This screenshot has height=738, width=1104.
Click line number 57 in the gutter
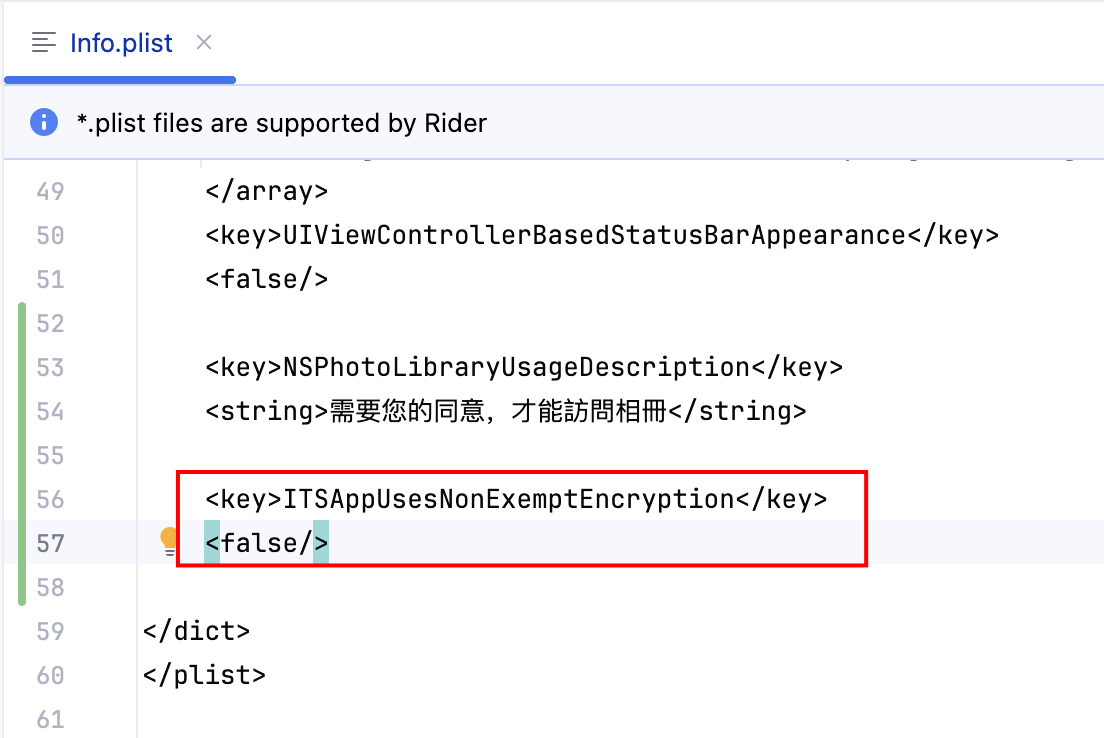pyautogui.click(x=50, y=543)
